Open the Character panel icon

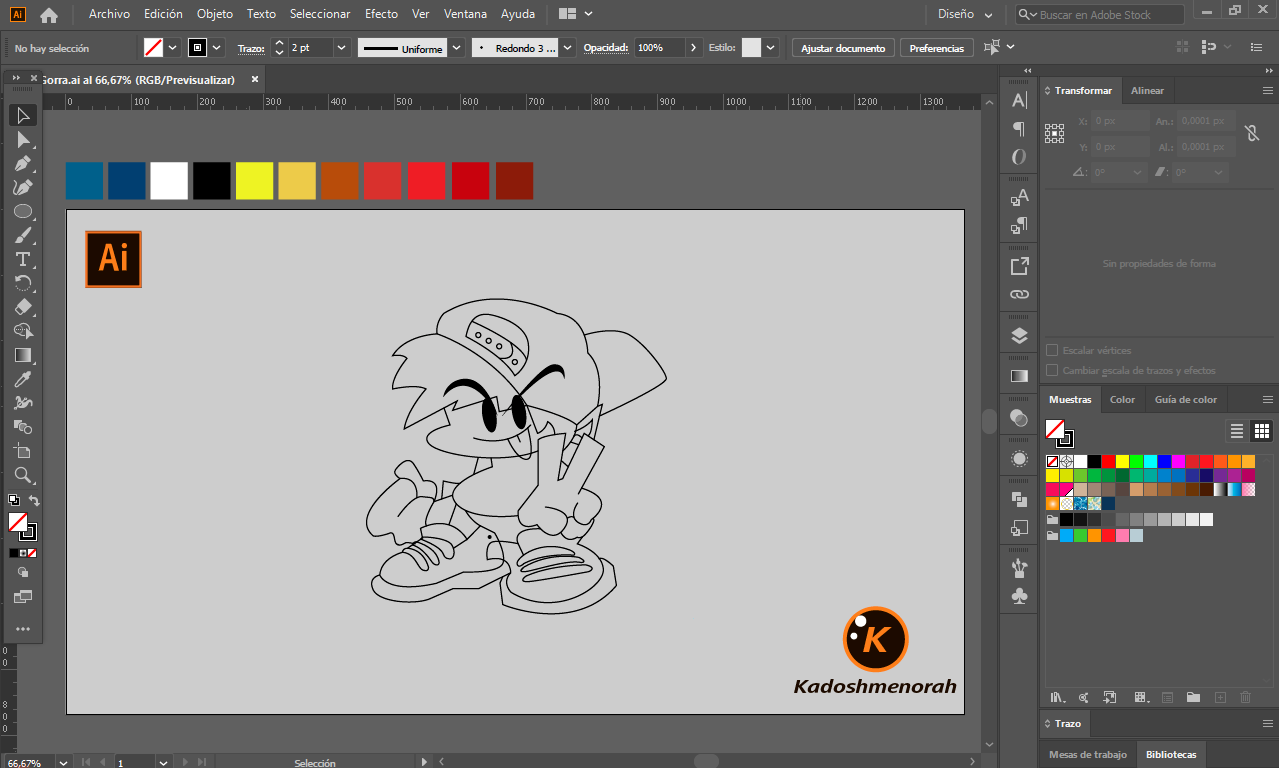[x=1019, y=100]
